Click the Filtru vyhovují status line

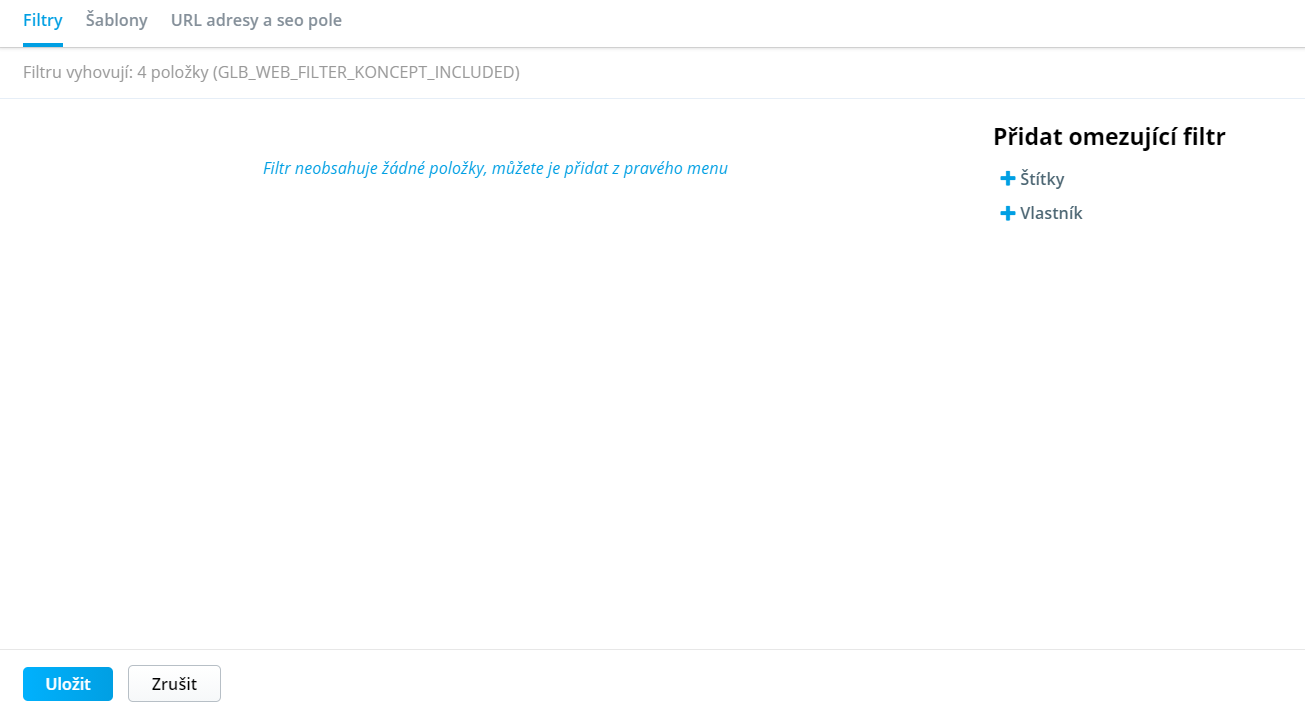coord(271,72)
